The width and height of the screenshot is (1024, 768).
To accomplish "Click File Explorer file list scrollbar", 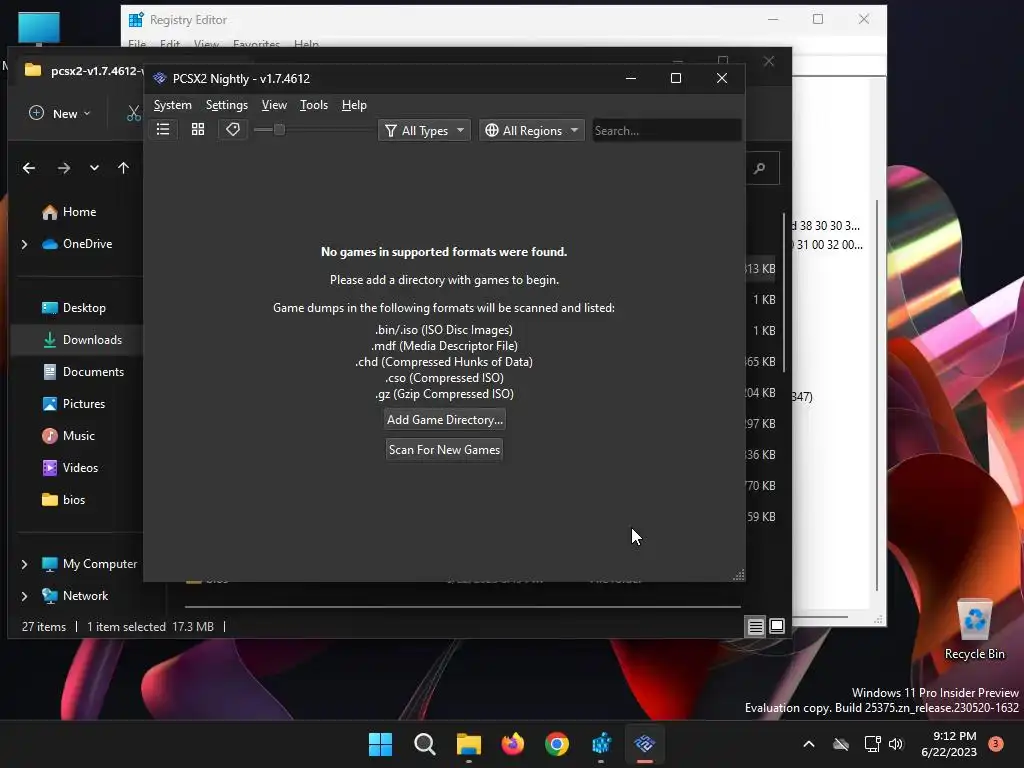I will click(x=784, y=292).
